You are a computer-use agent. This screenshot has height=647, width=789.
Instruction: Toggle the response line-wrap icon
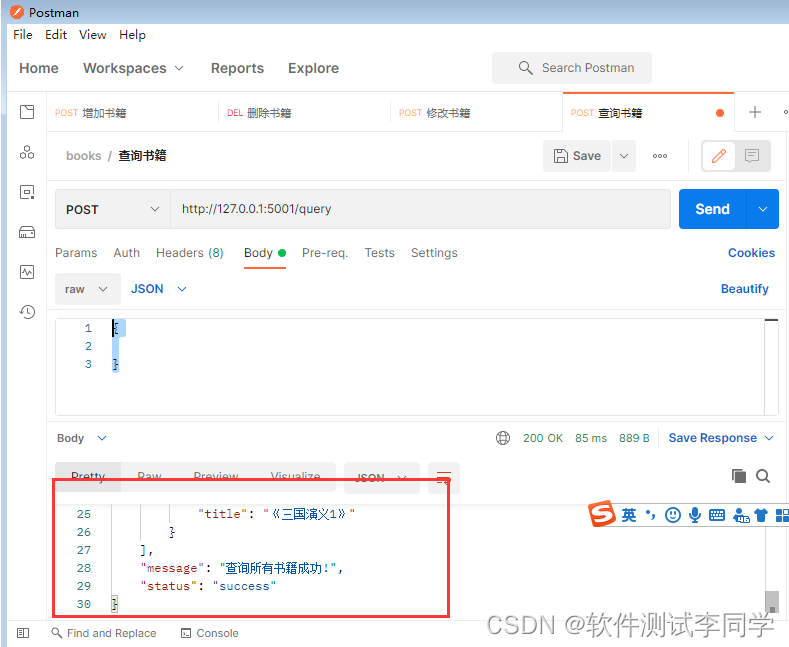pyautogui.click(x=443, y=477)
